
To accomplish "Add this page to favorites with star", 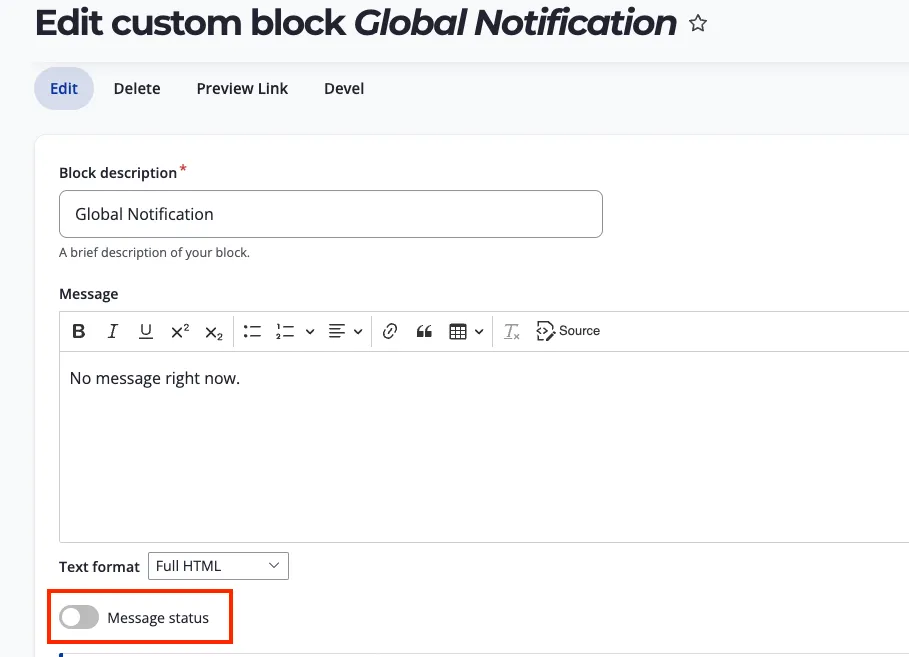I will pos(698,23).
